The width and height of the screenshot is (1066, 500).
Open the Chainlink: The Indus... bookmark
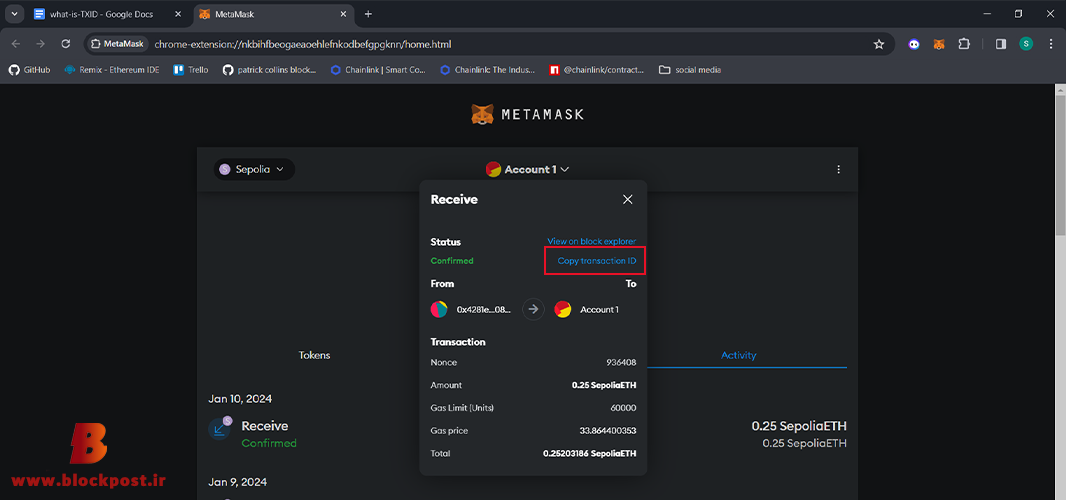coord(487,69)
